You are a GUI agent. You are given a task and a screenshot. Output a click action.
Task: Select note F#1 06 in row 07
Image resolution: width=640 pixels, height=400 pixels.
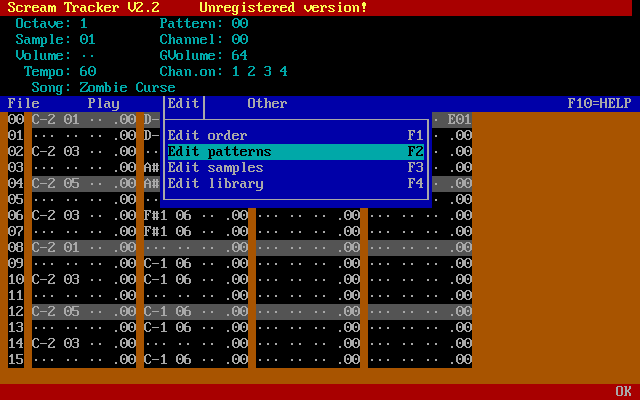click(167, 231)
